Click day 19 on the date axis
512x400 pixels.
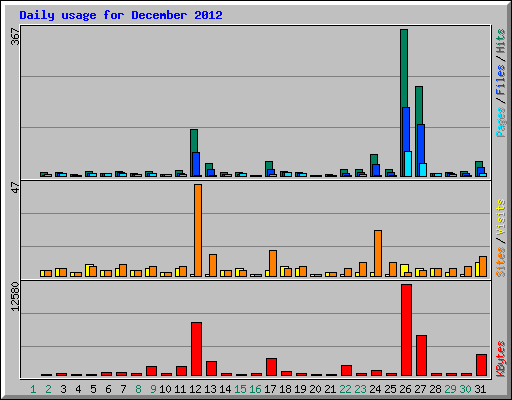tap(300, 389)
